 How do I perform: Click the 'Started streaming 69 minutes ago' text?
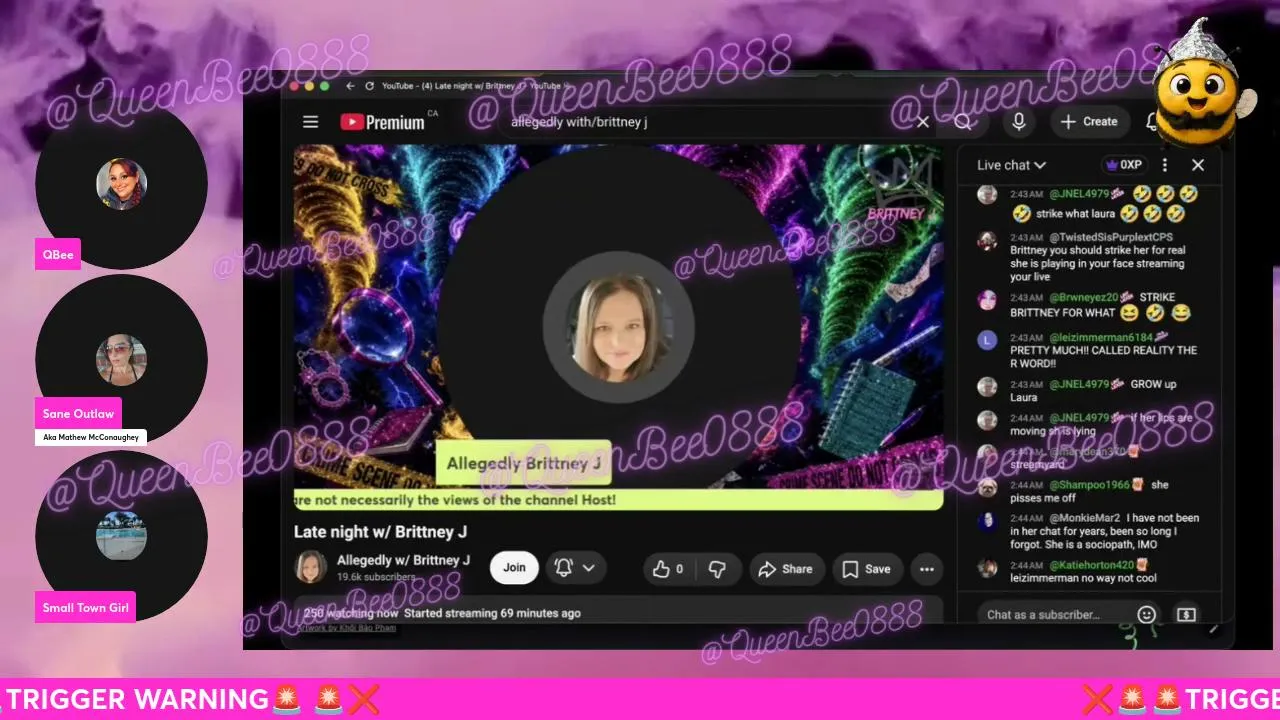[x=492, y=613]
